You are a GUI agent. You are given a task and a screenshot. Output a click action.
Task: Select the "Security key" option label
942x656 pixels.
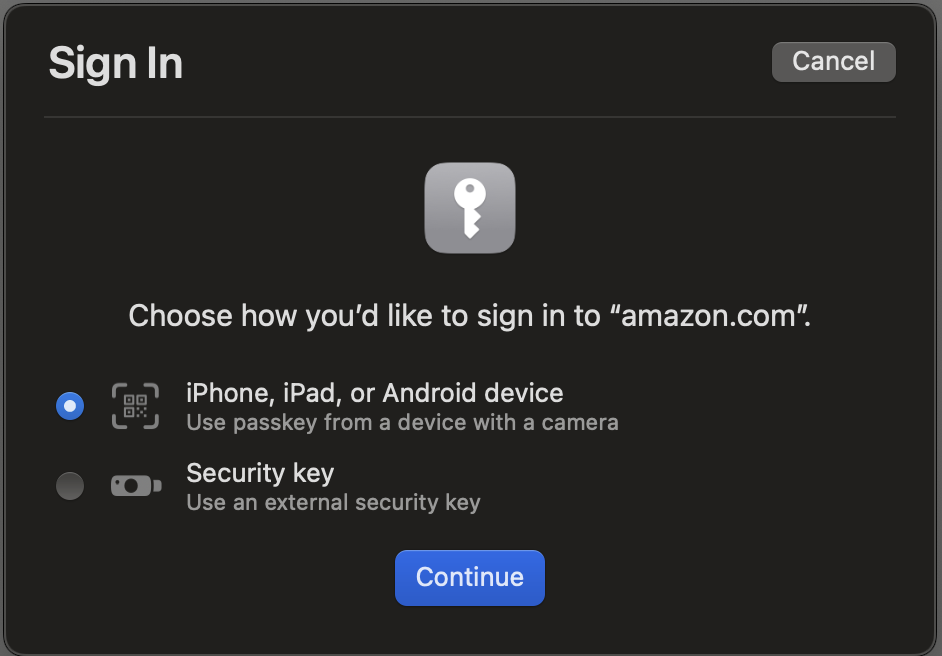click(260, 473)
